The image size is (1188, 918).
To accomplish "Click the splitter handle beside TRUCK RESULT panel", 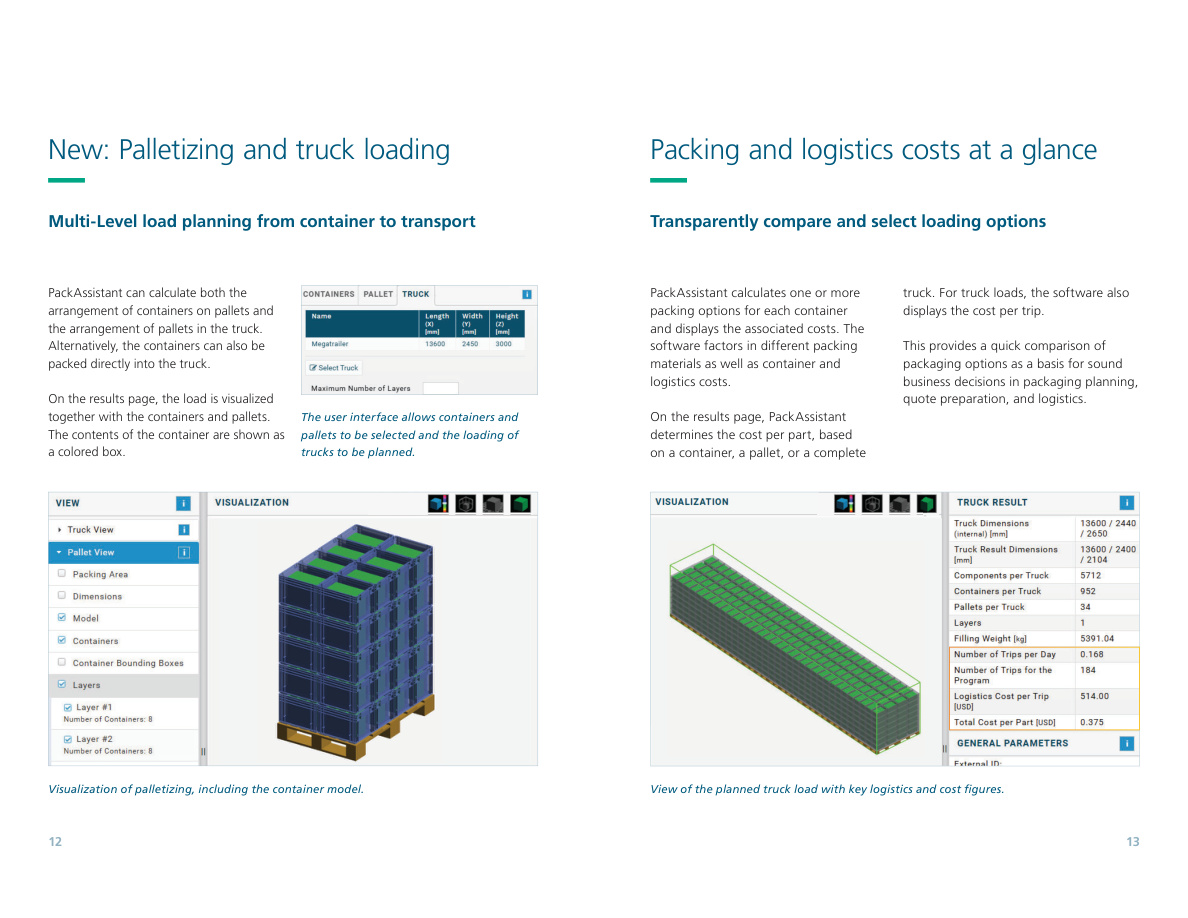I will (944, 748).
